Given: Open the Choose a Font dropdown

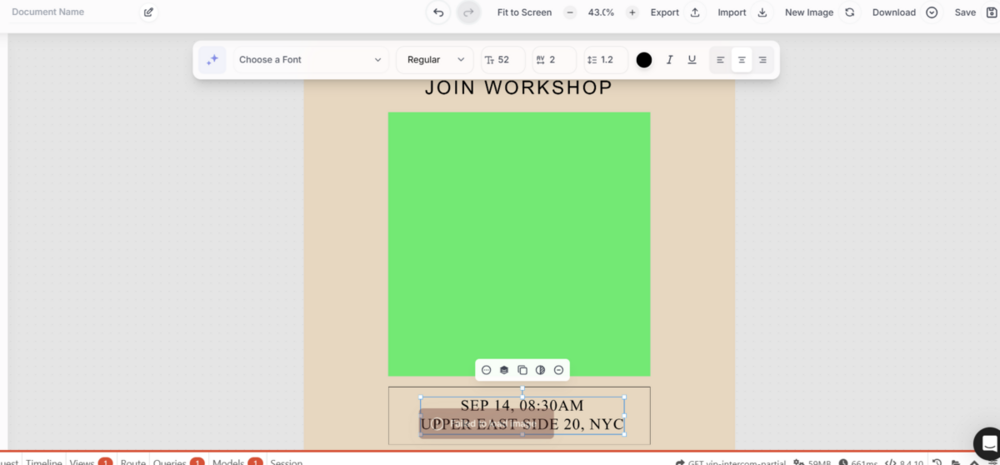Looking at the screenshot, I should [x=311, y=59].
